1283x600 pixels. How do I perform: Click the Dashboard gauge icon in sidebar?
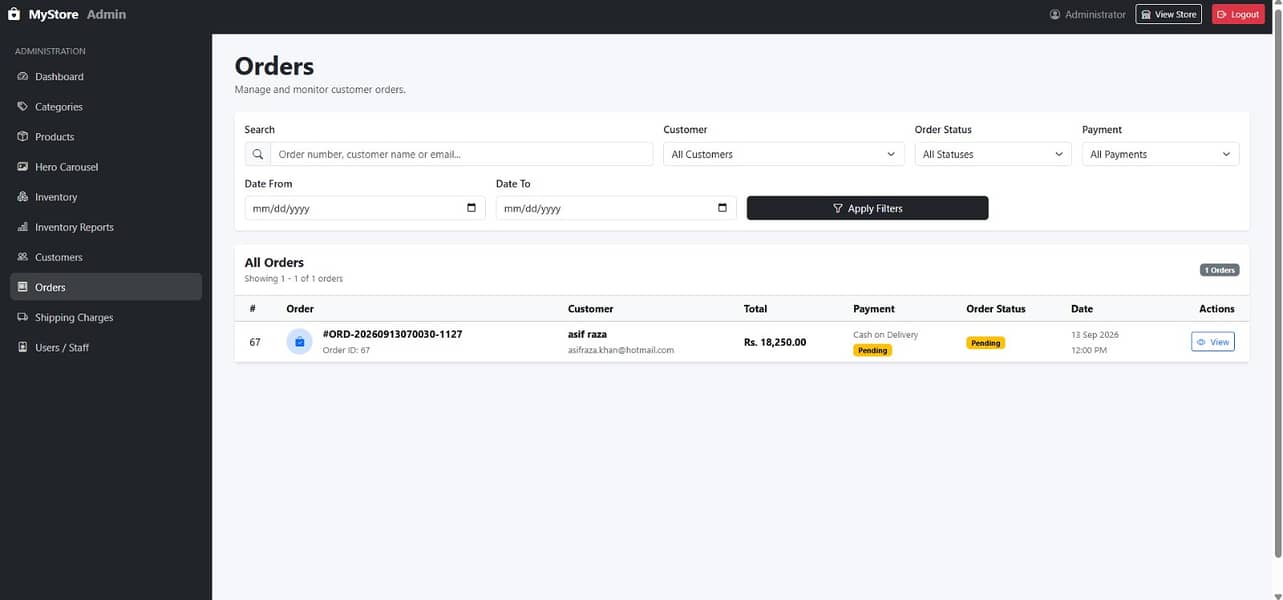23,77
